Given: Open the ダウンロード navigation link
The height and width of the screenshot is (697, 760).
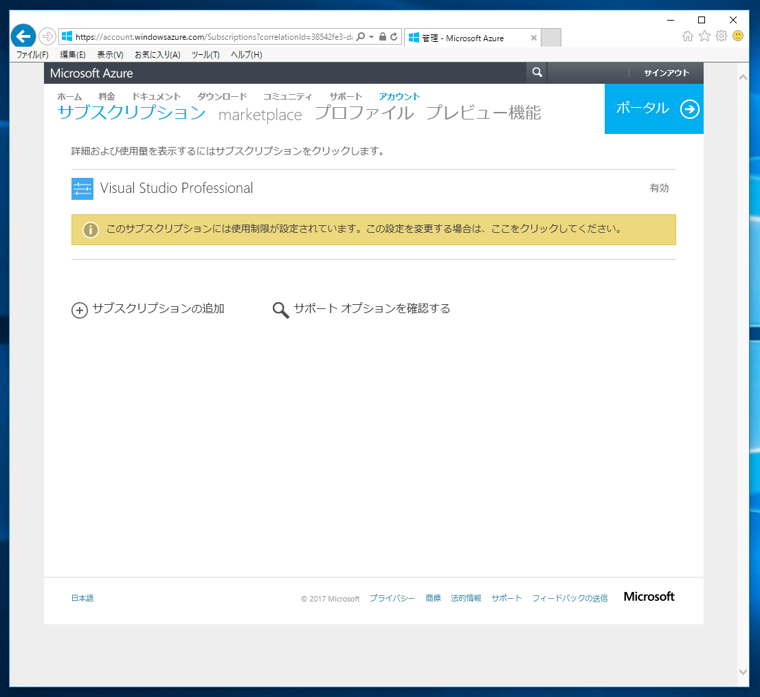Looking at the screenshot, I should coord(222,96).
